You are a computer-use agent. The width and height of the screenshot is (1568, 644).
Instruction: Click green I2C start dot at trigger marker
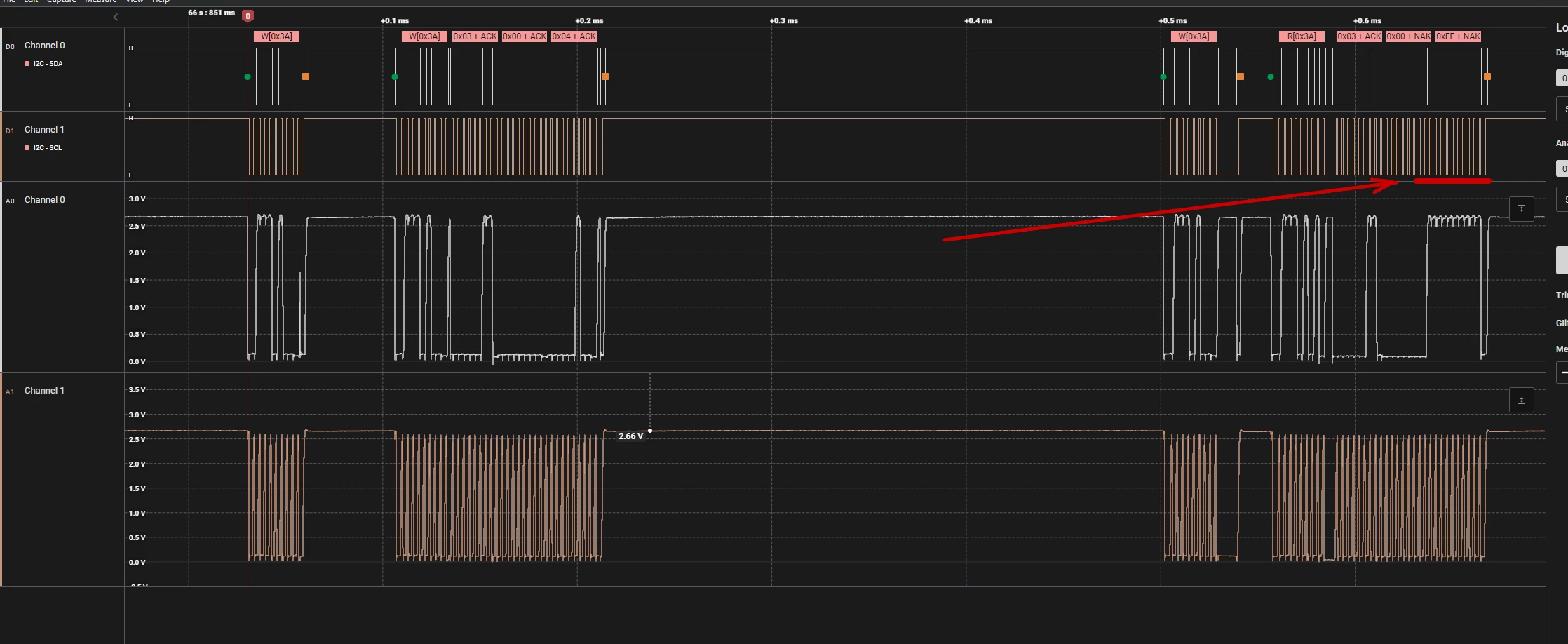(x=248, y=76)
